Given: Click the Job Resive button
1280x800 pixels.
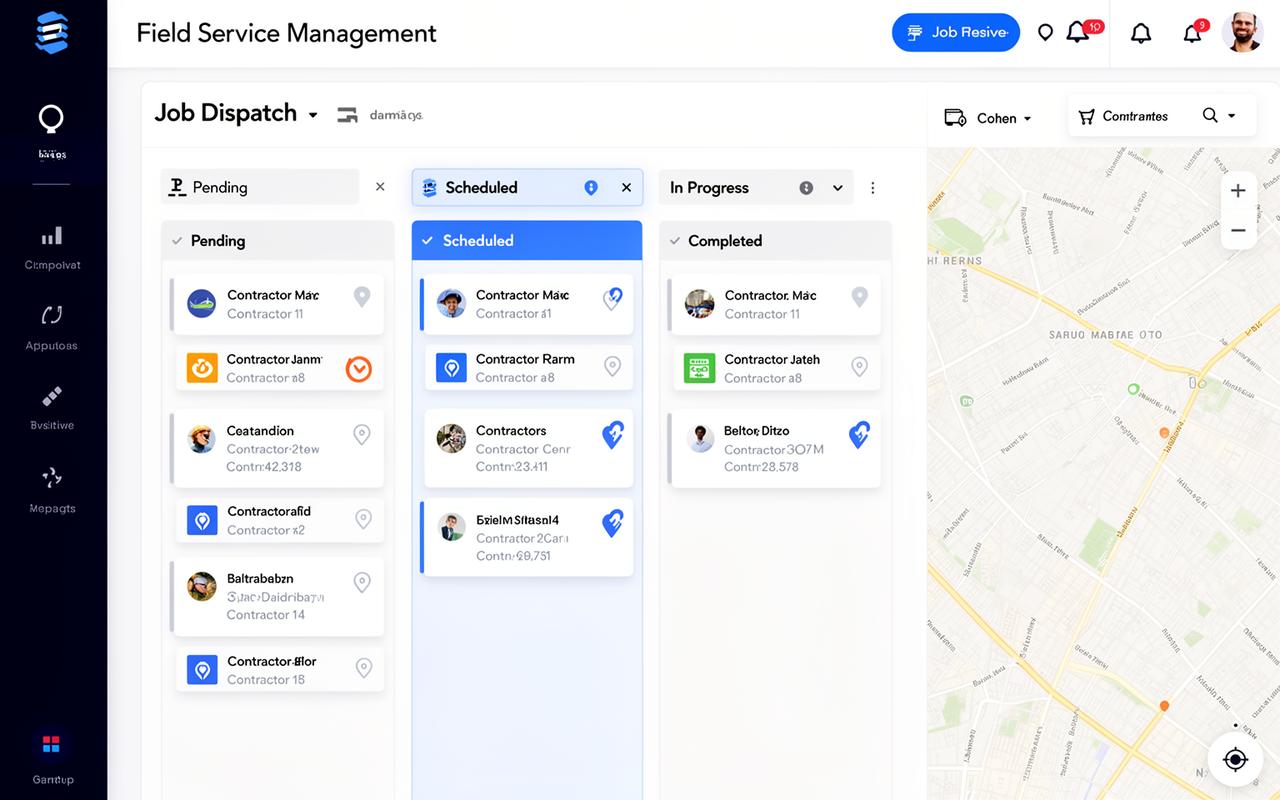Looking at the screenshot, I should 956,33.
